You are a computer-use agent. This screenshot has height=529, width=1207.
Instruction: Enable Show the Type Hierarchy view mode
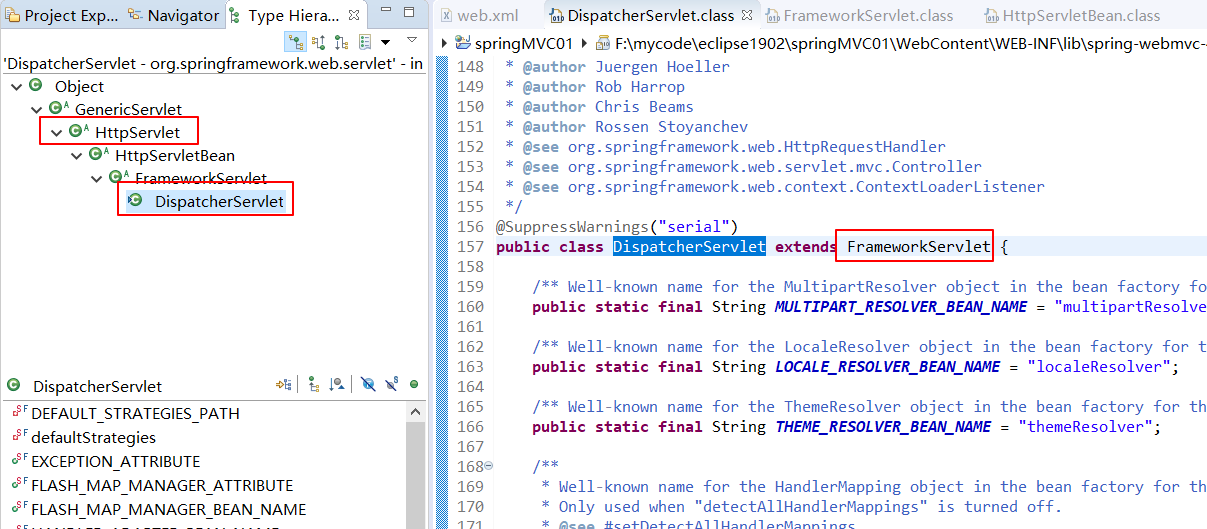296,42
